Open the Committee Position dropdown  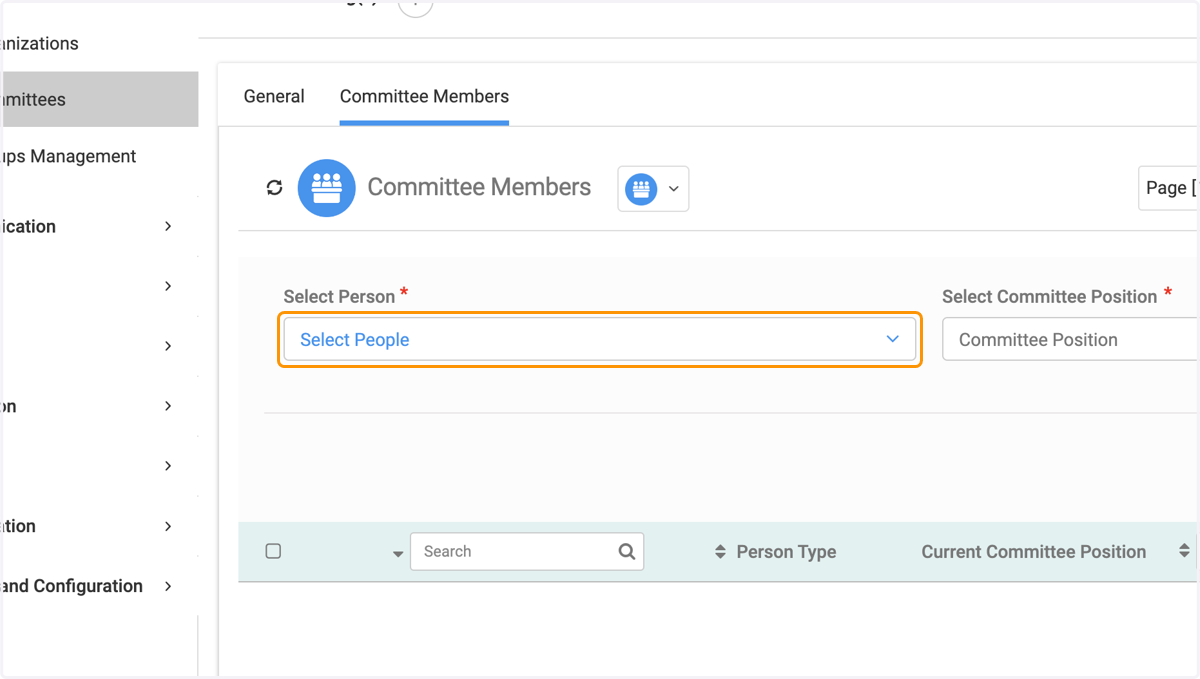1071,340
